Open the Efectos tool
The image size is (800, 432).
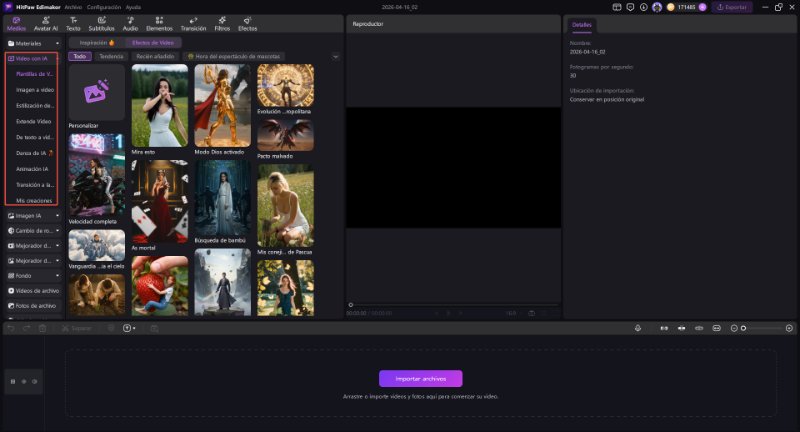pos(247,24)
